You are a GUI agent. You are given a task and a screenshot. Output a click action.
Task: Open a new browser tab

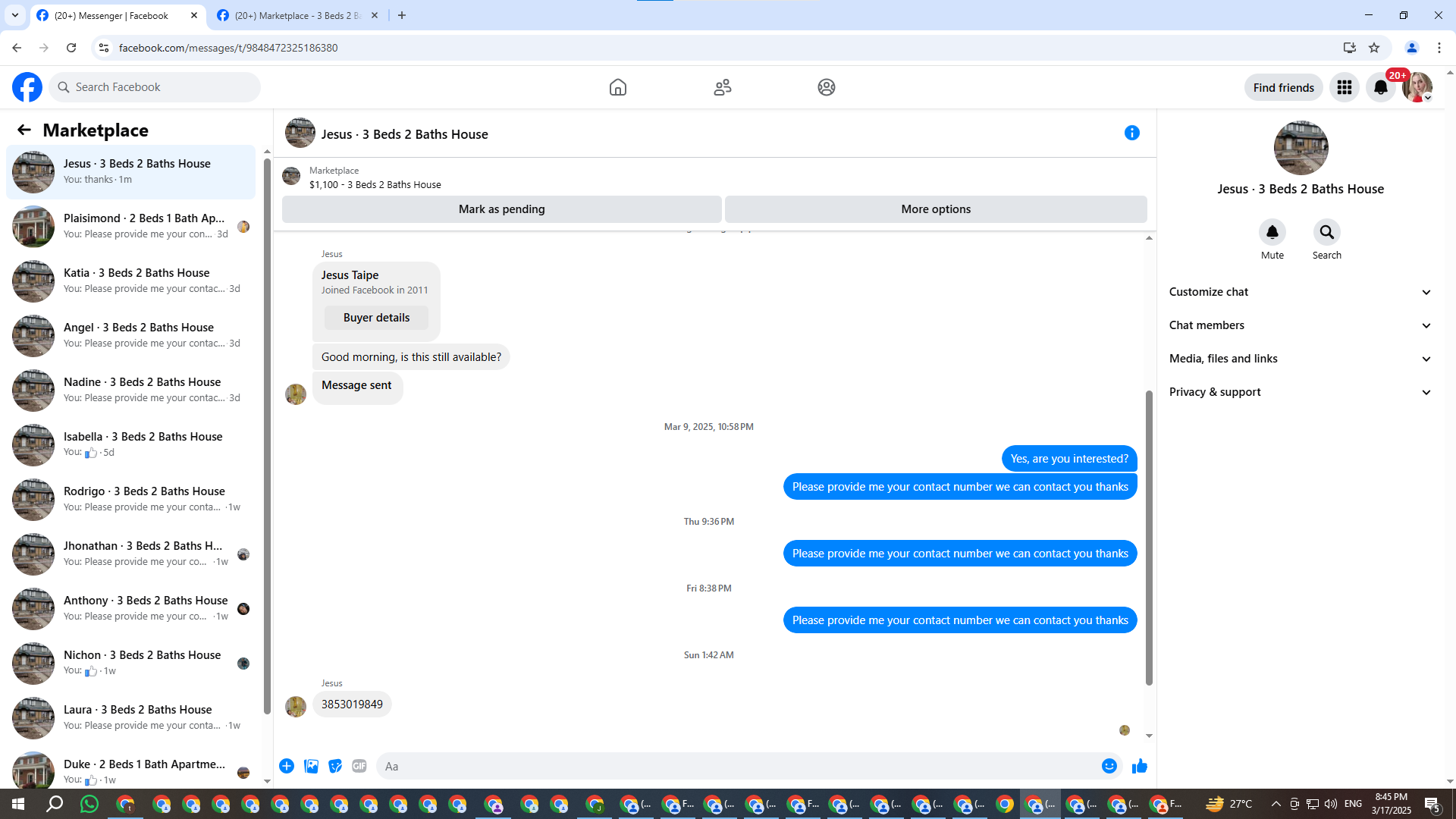click(402, 15)
